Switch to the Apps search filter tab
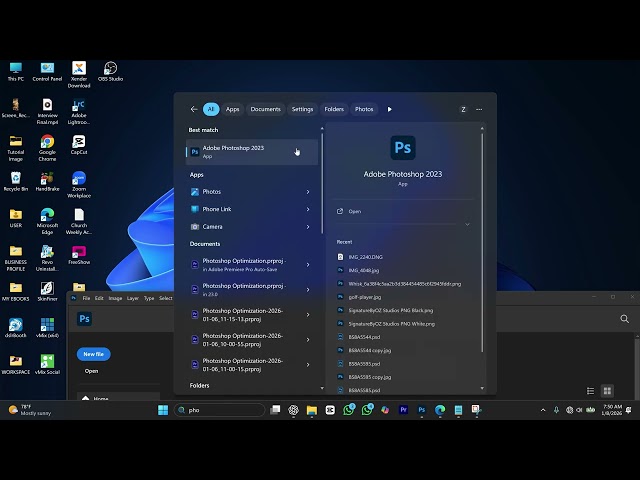The image size is (640, 480). (x=233, y=109)
